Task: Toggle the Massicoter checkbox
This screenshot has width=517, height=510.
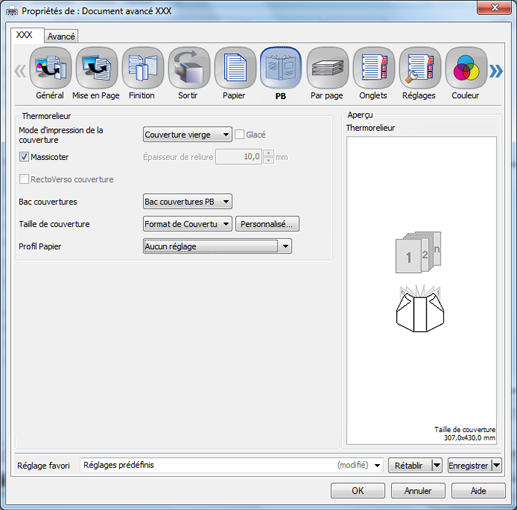Action: pos(24,157)
